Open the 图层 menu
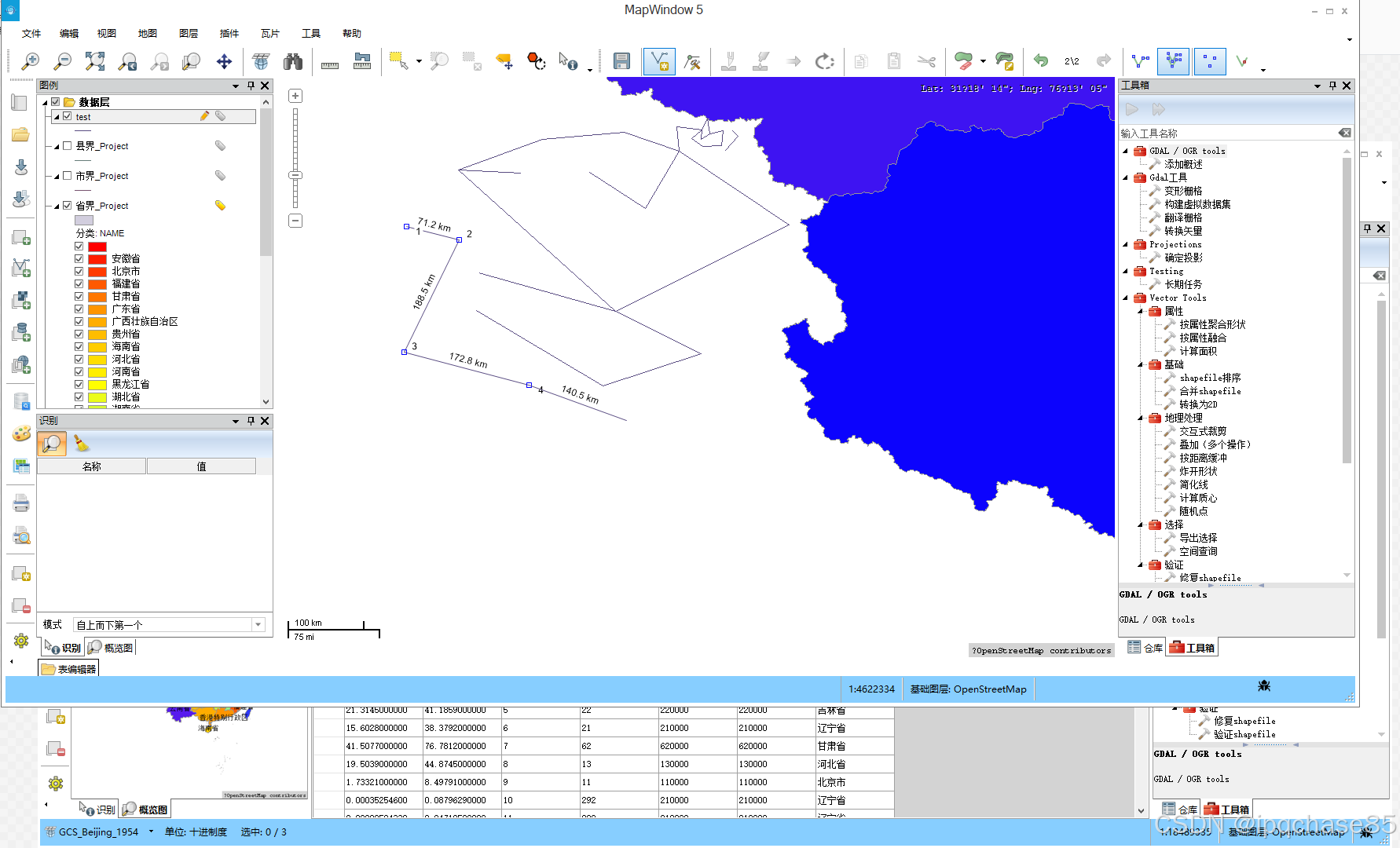Image resolution: width=1400 pixels, height=848 pixels. coord(189,33)
